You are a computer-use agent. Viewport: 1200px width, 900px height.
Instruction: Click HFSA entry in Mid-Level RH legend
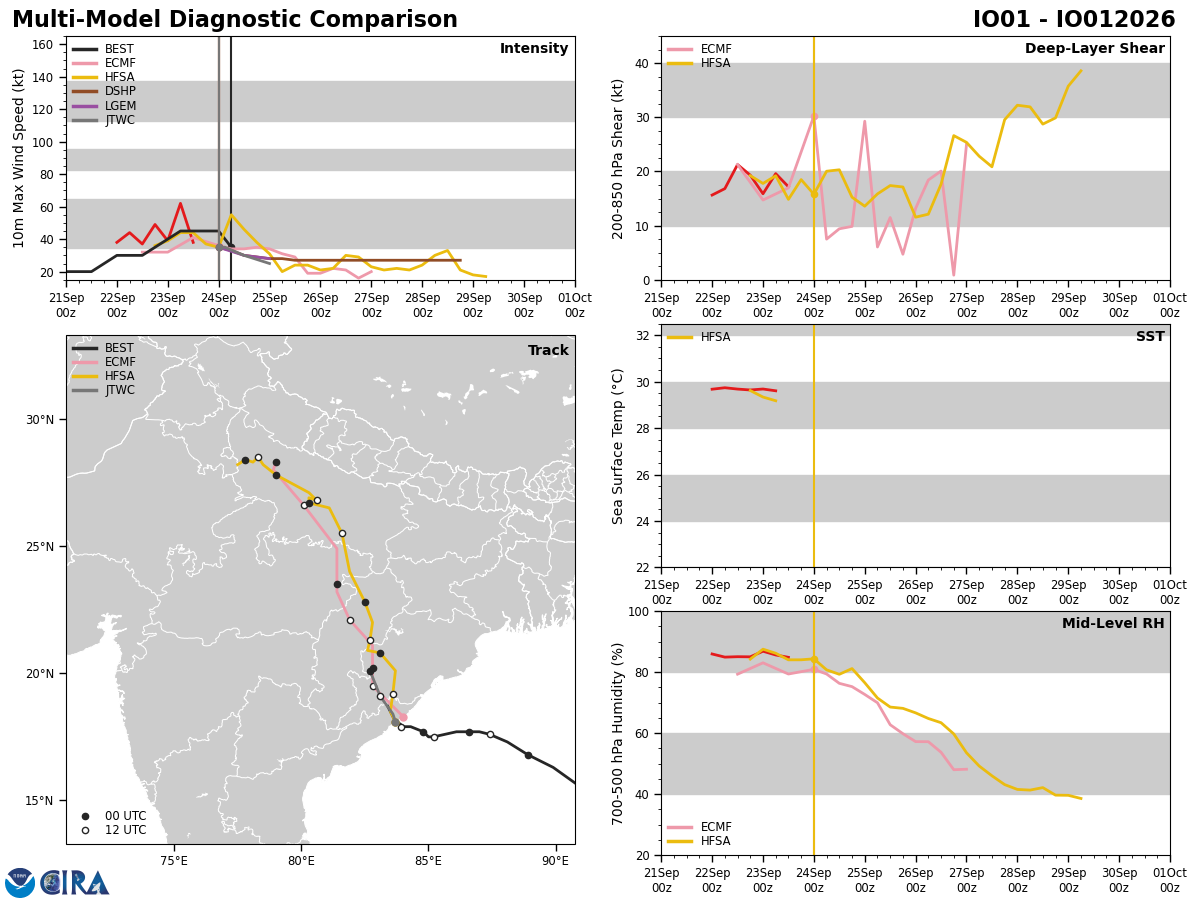coord(698,841)
